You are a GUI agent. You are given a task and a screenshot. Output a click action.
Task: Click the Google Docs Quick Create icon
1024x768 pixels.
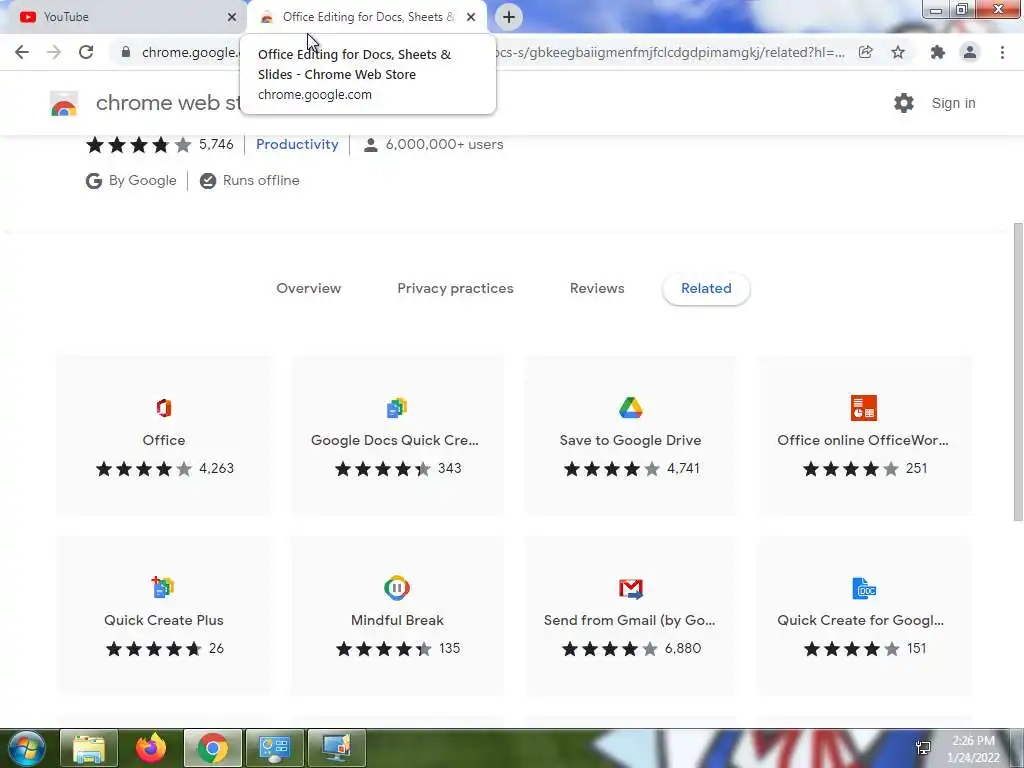397,408
